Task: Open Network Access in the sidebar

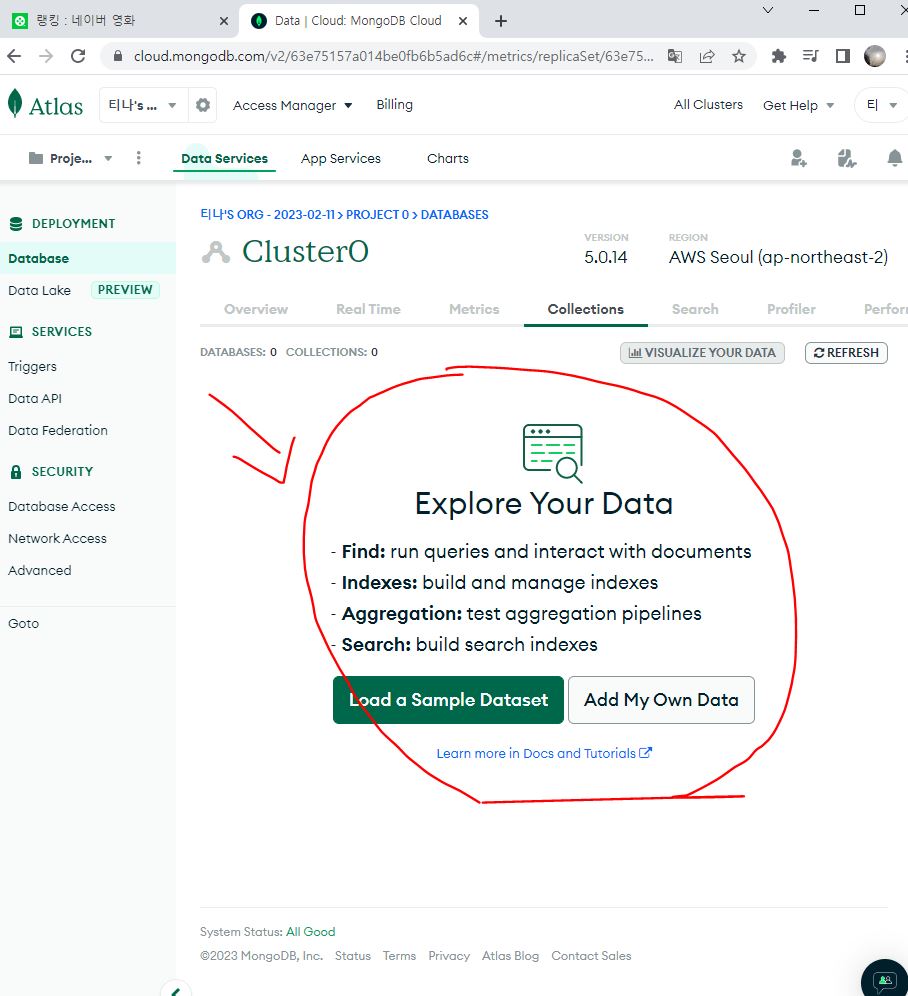Action: coord(57,538)
